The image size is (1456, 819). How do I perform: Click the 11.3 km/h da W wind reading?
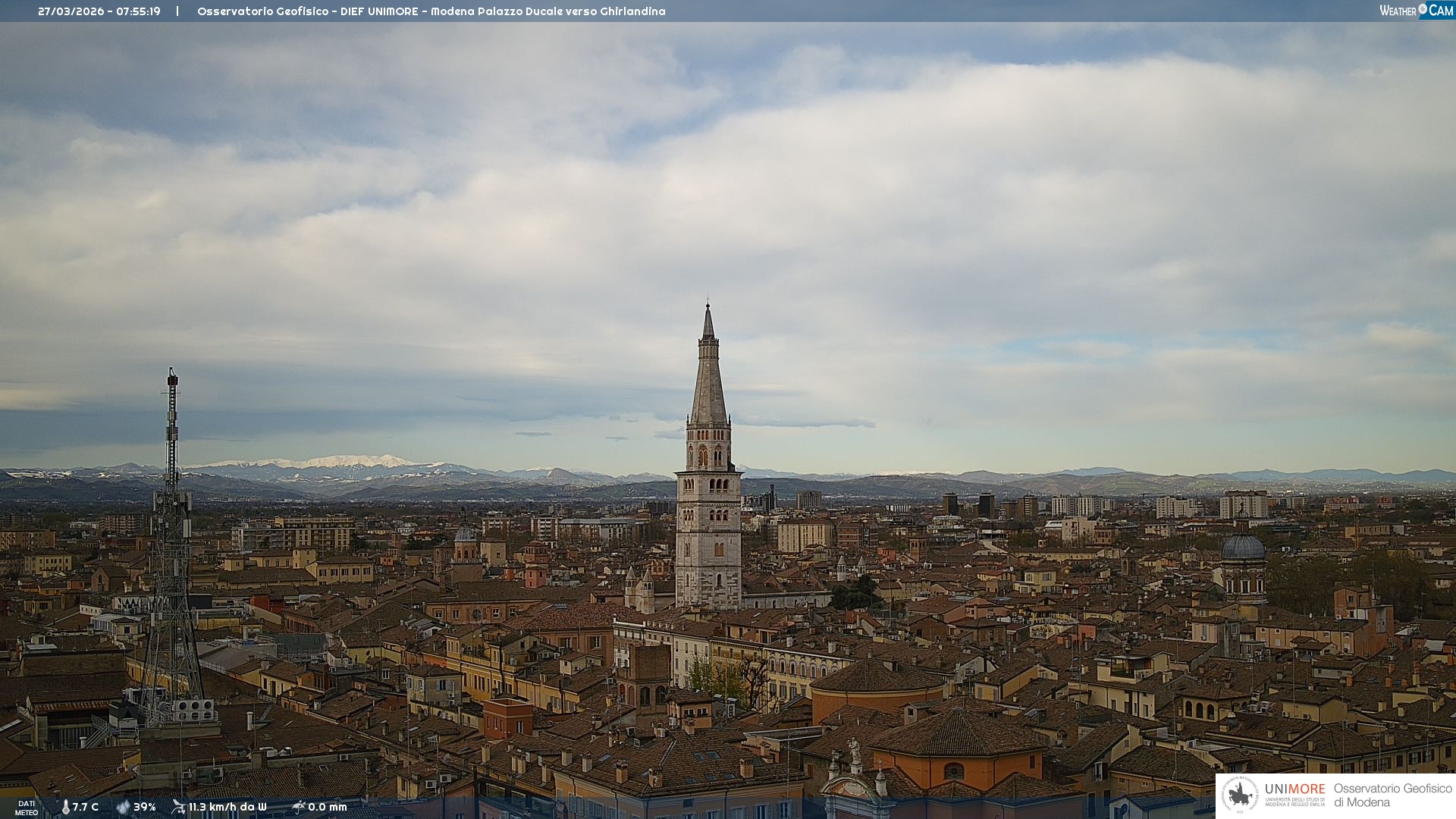pos(227,807)
